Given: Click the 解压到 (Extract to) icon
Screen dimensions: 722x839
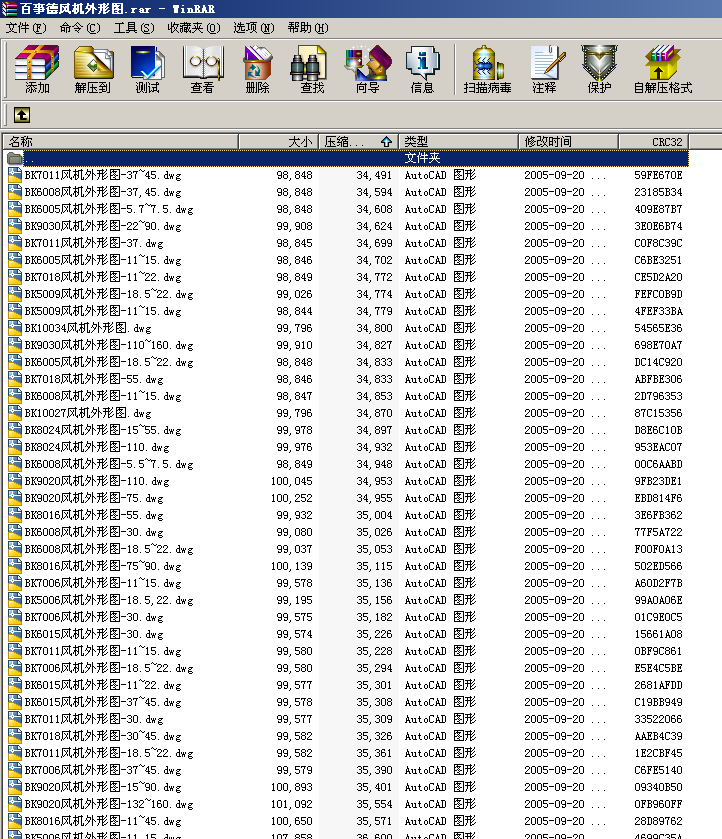Looking at the screenshot, I should pos(93,70).
